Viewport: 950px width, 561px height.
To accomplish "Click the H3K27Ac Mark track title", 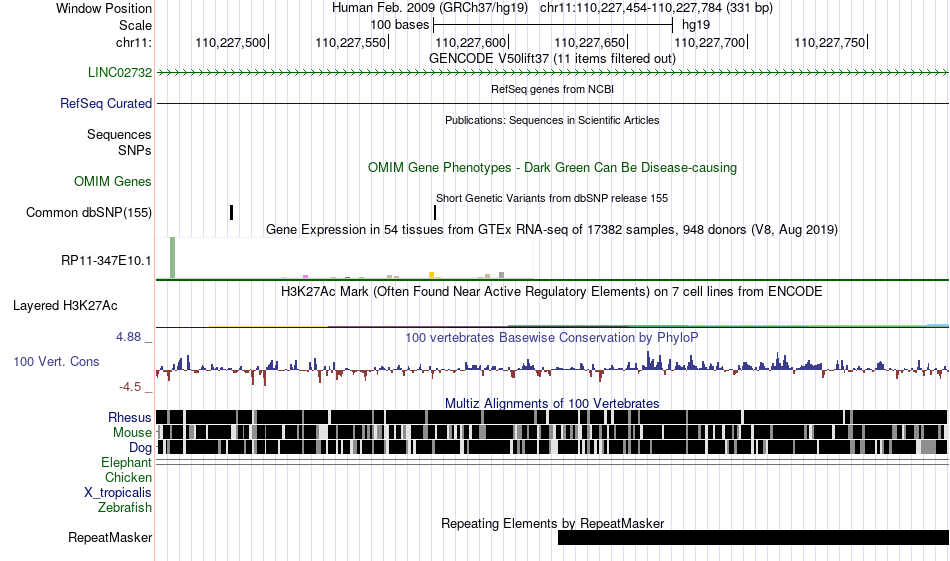I will pos(552,291).
